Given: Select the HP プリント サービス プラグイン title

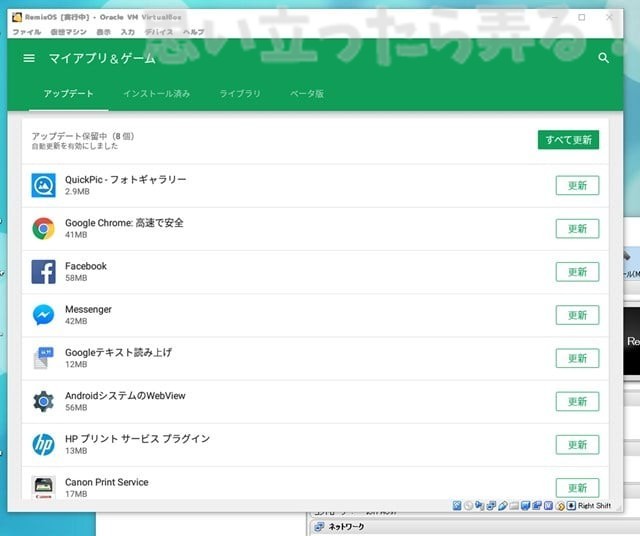Looking at the screenshot, I should coord(137,439).
